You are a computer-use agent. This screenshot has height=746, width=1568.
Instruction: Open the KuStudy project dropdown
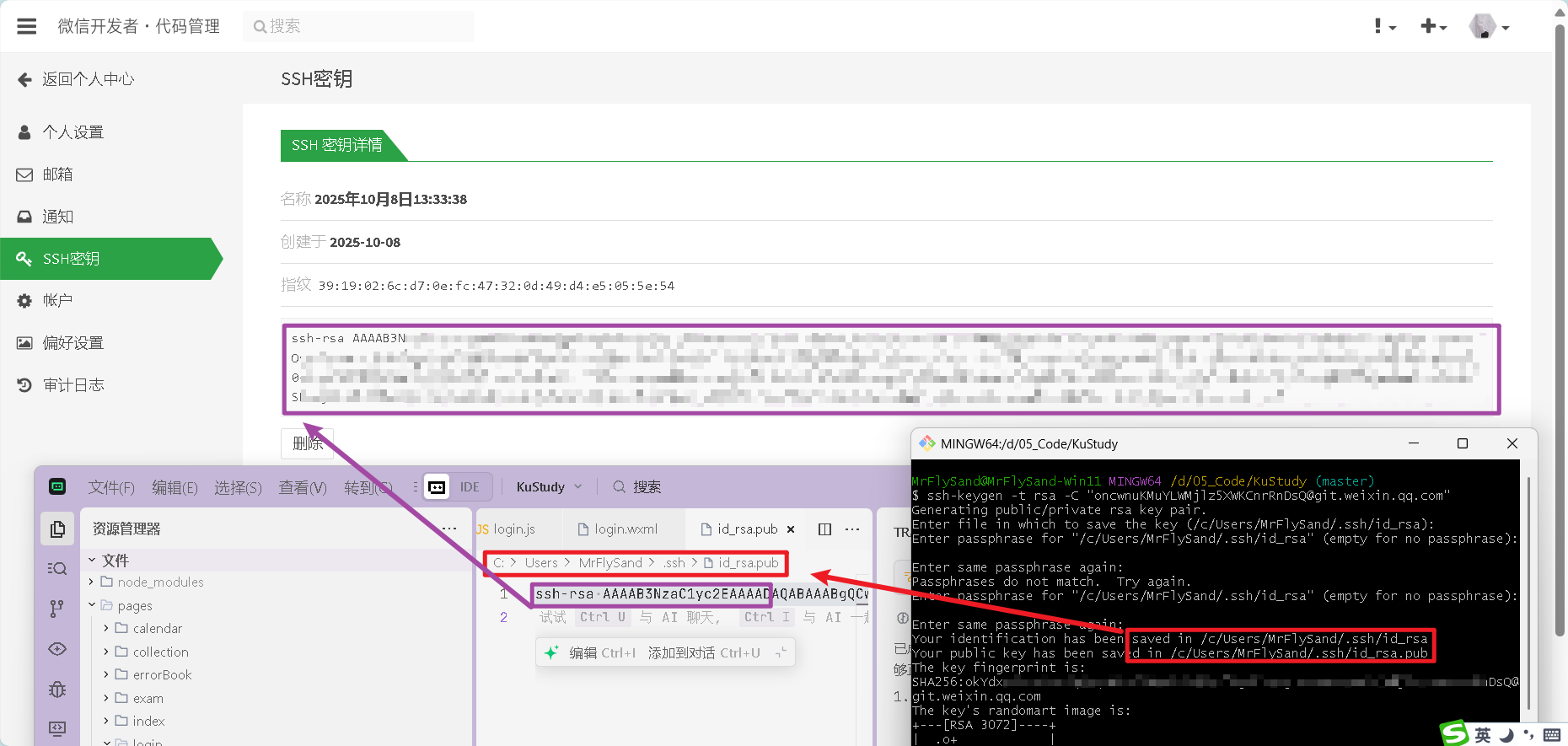550,487
